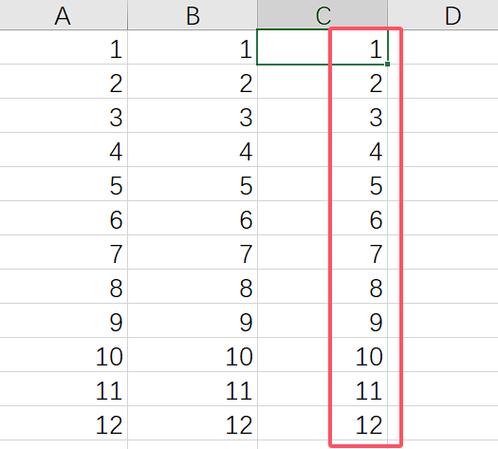Click cell A10 containing 10
The width and height of the screenshot is (498, 449).
pos(63,355)
